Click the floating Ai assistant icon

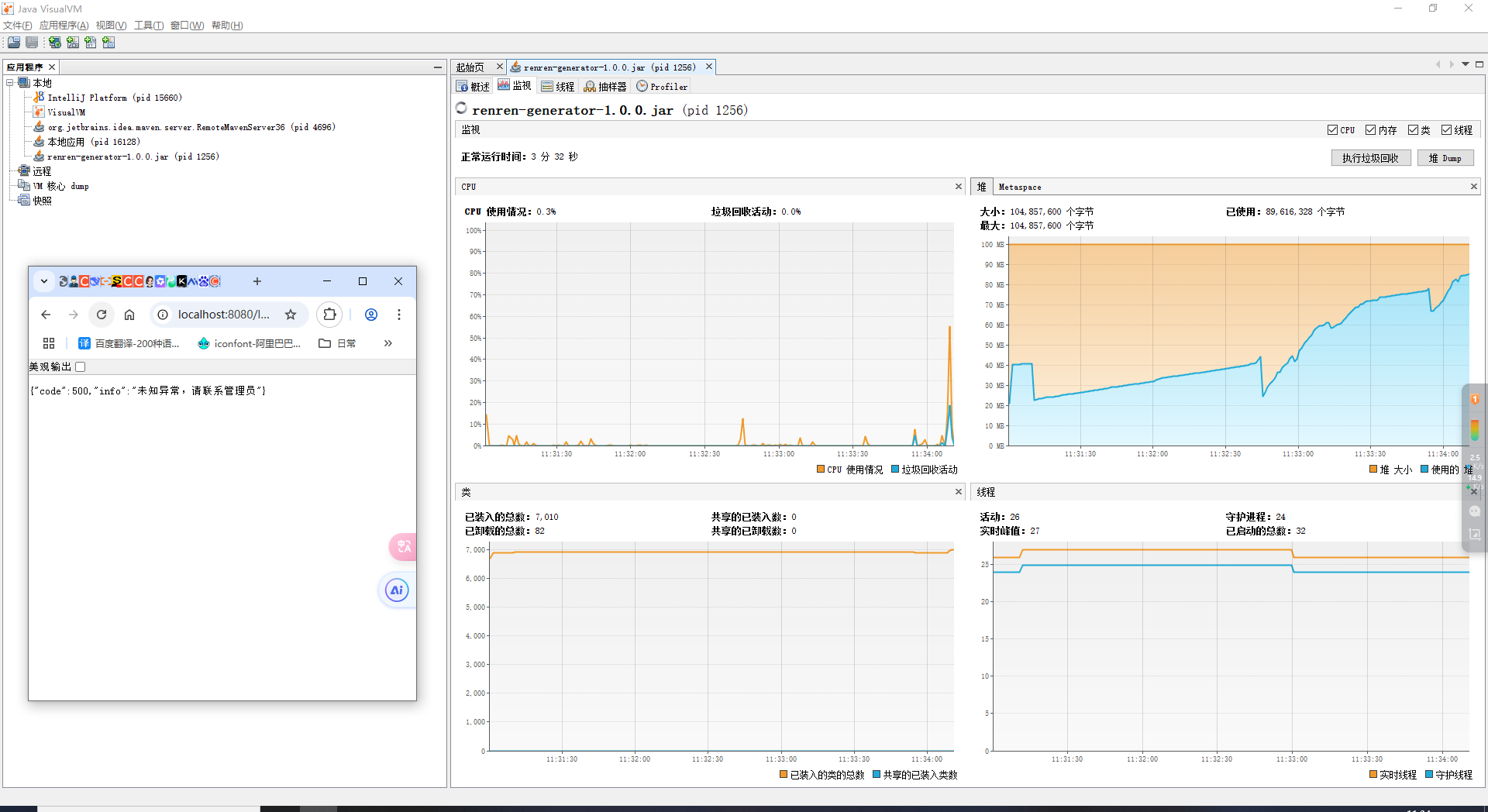(397, 590)
